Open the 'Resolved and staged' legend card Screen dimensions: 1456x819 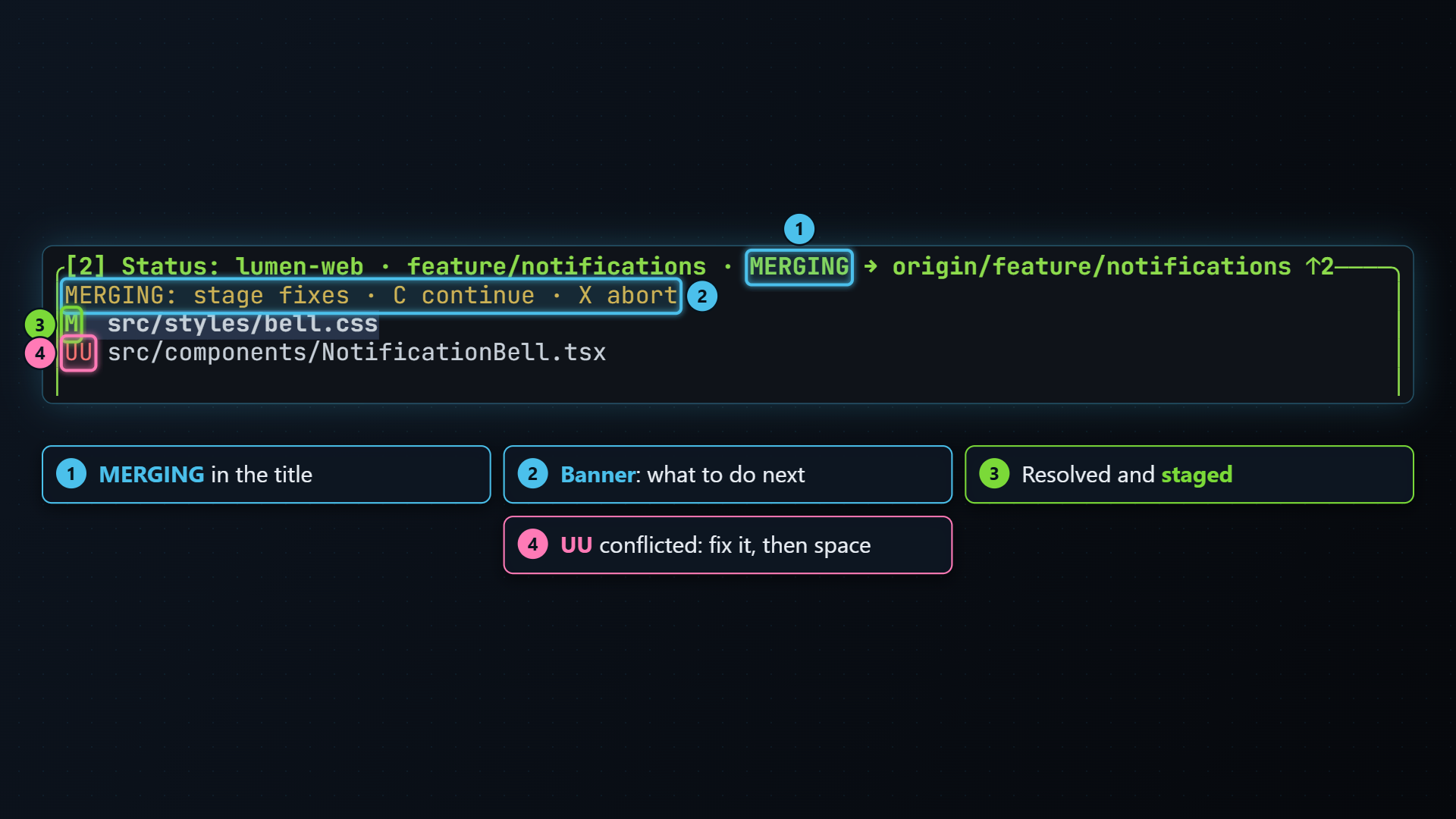[1189, 475]
